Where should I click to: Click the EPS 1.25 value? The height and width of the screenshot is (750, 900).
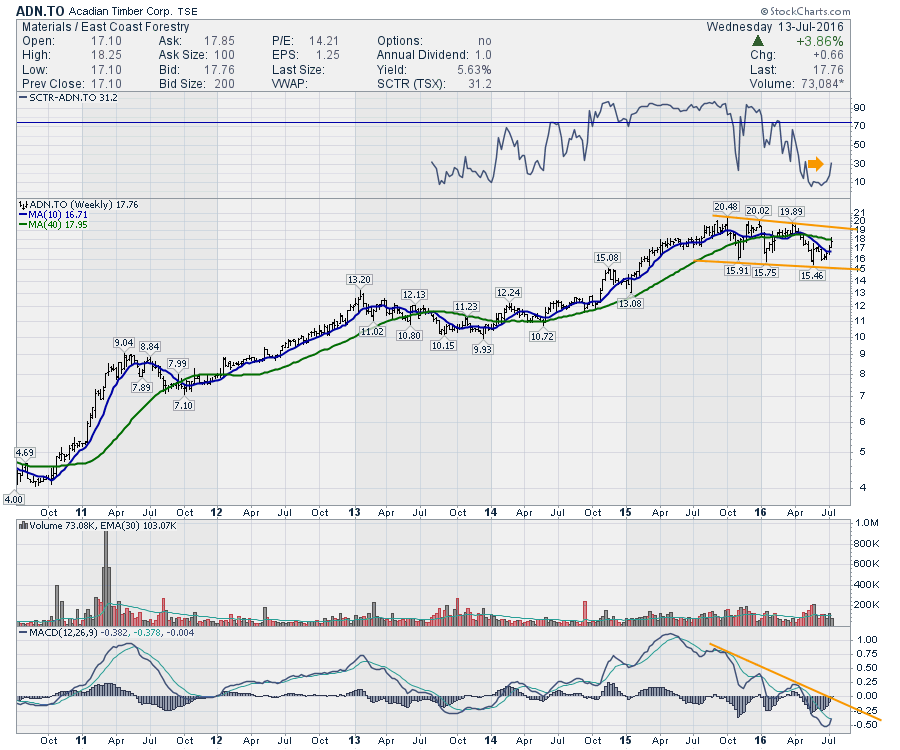point(327,55)
